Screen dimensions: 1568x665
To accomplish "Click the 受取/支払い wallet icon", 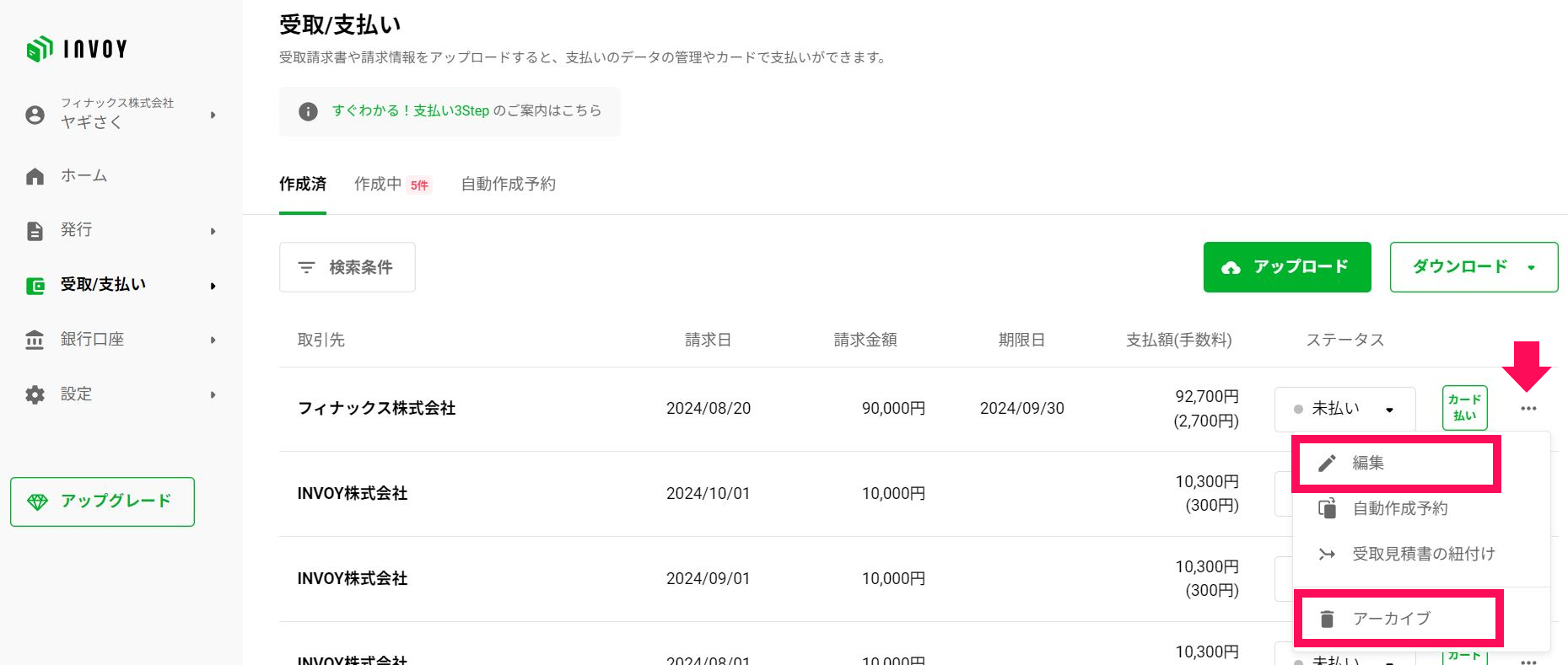I will coord(35,286).
